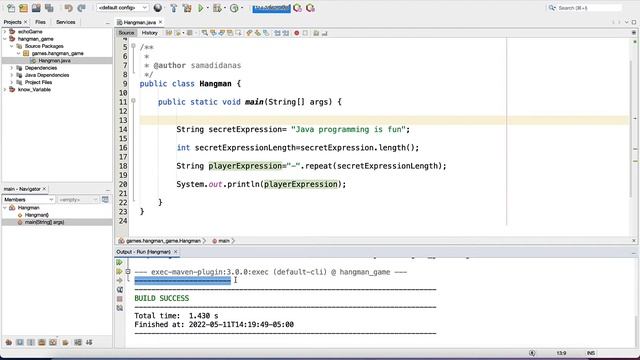Click the Search field at top right
640x360 pixels.
point(585,8)
